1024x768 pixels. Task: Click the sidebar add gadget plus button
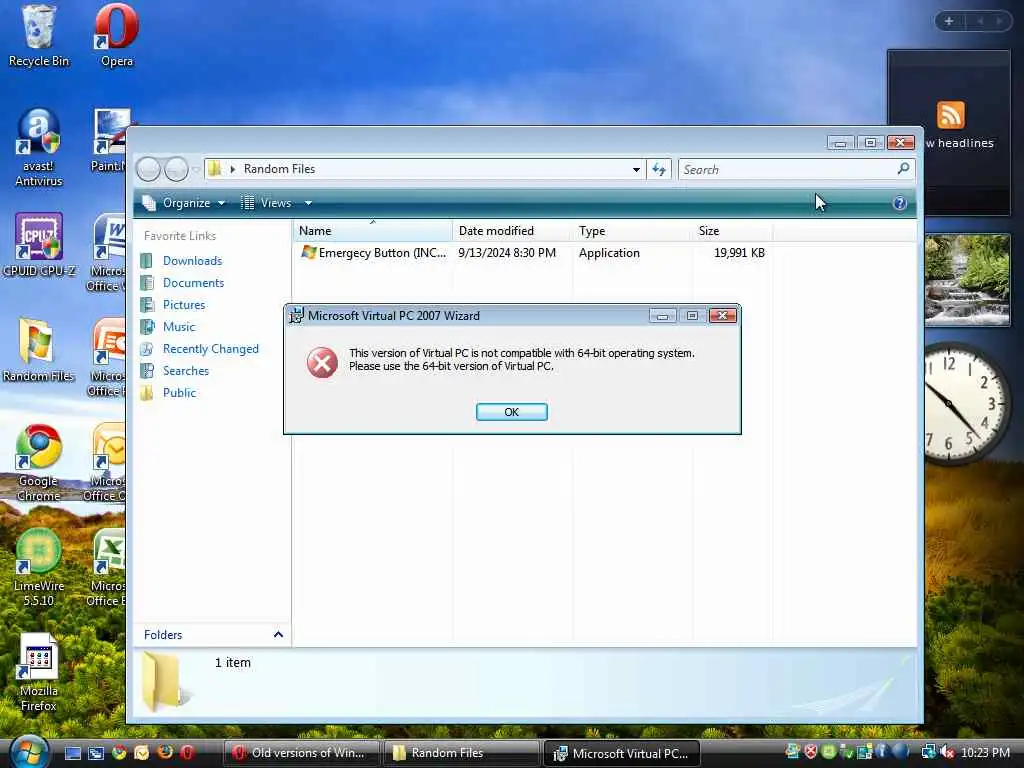pyautogui.click(x=949, y=21)
